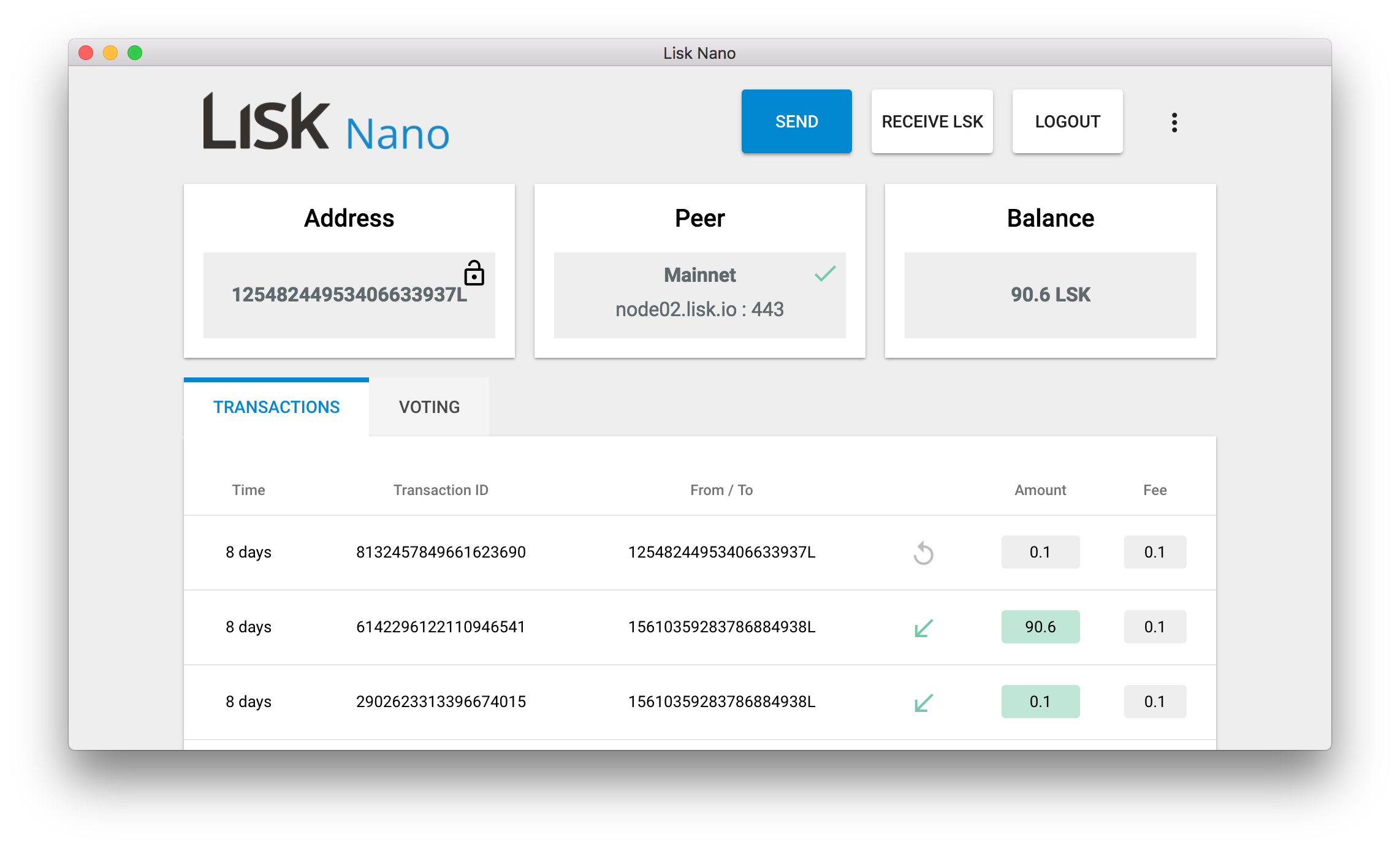
Task: Click incoming arrow icon on 90.6 transaction
Action: 923,627
